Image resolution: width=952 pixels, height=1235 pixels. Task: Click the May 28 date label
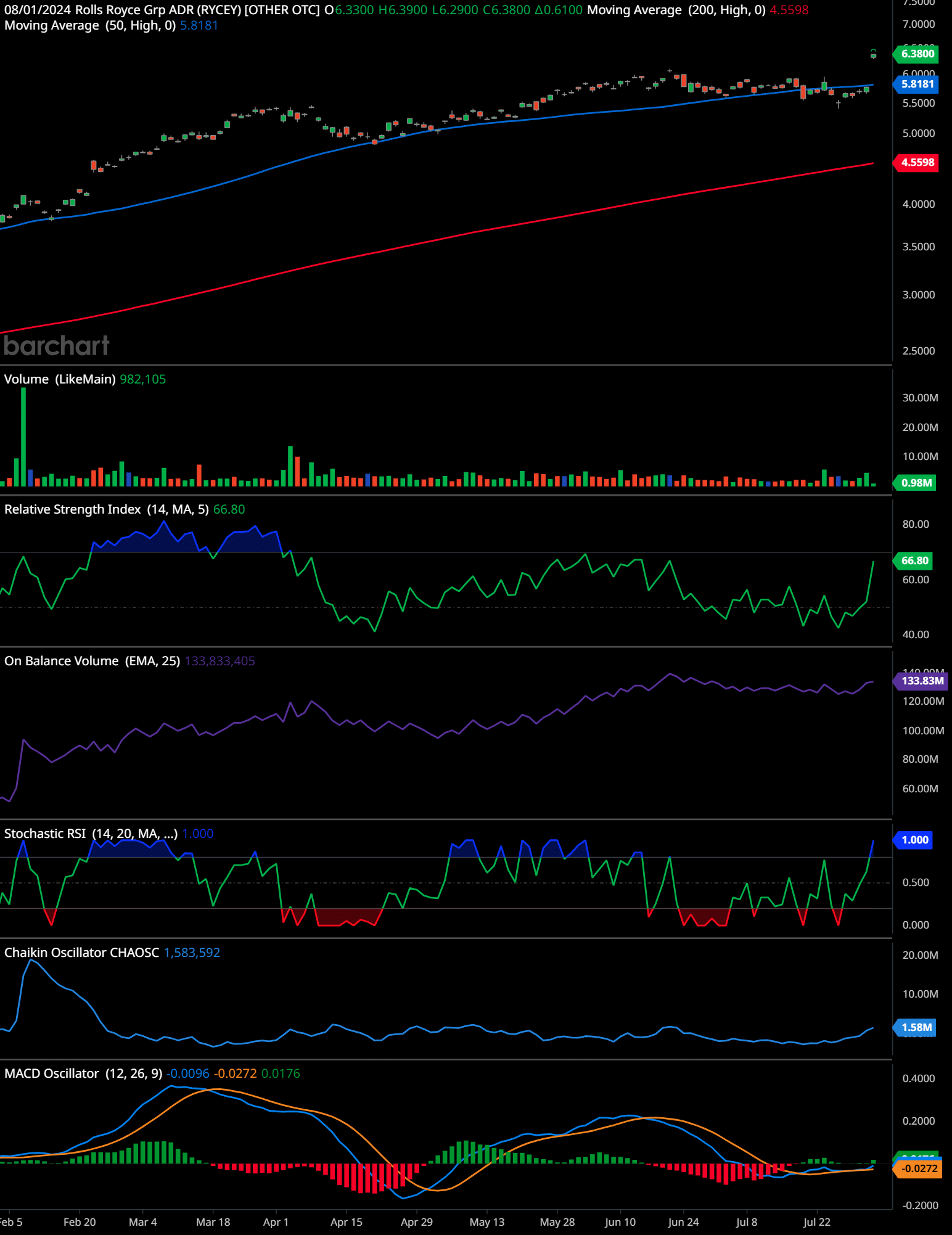click(x=557, y=1222)
